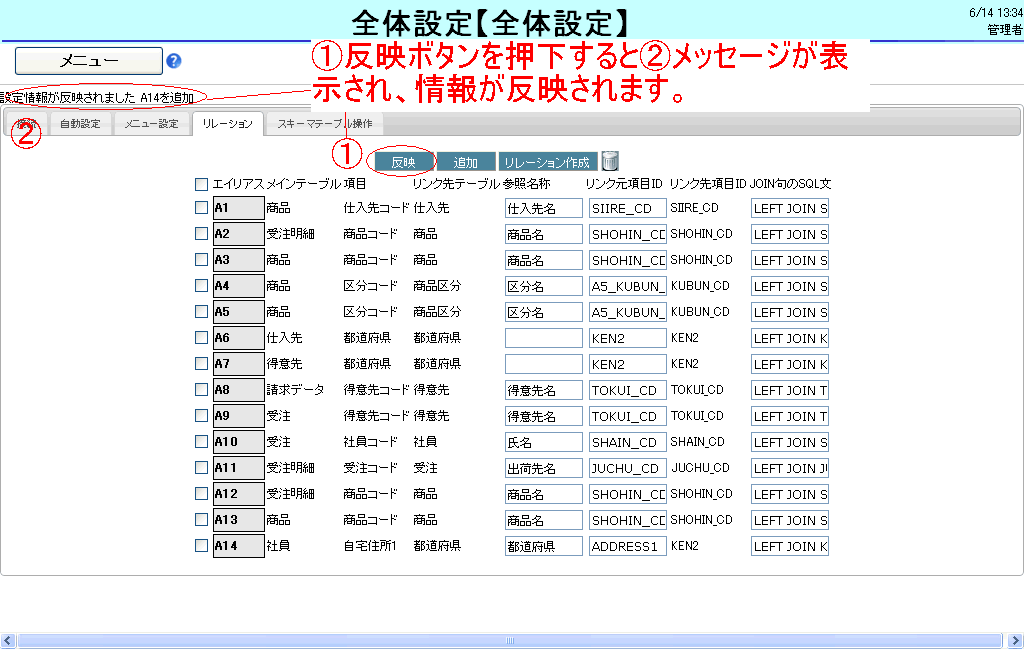Click the right scroll arrow at bottom
The image size is (1024, 649).
pyautogui.click(x=1015, y=641)
